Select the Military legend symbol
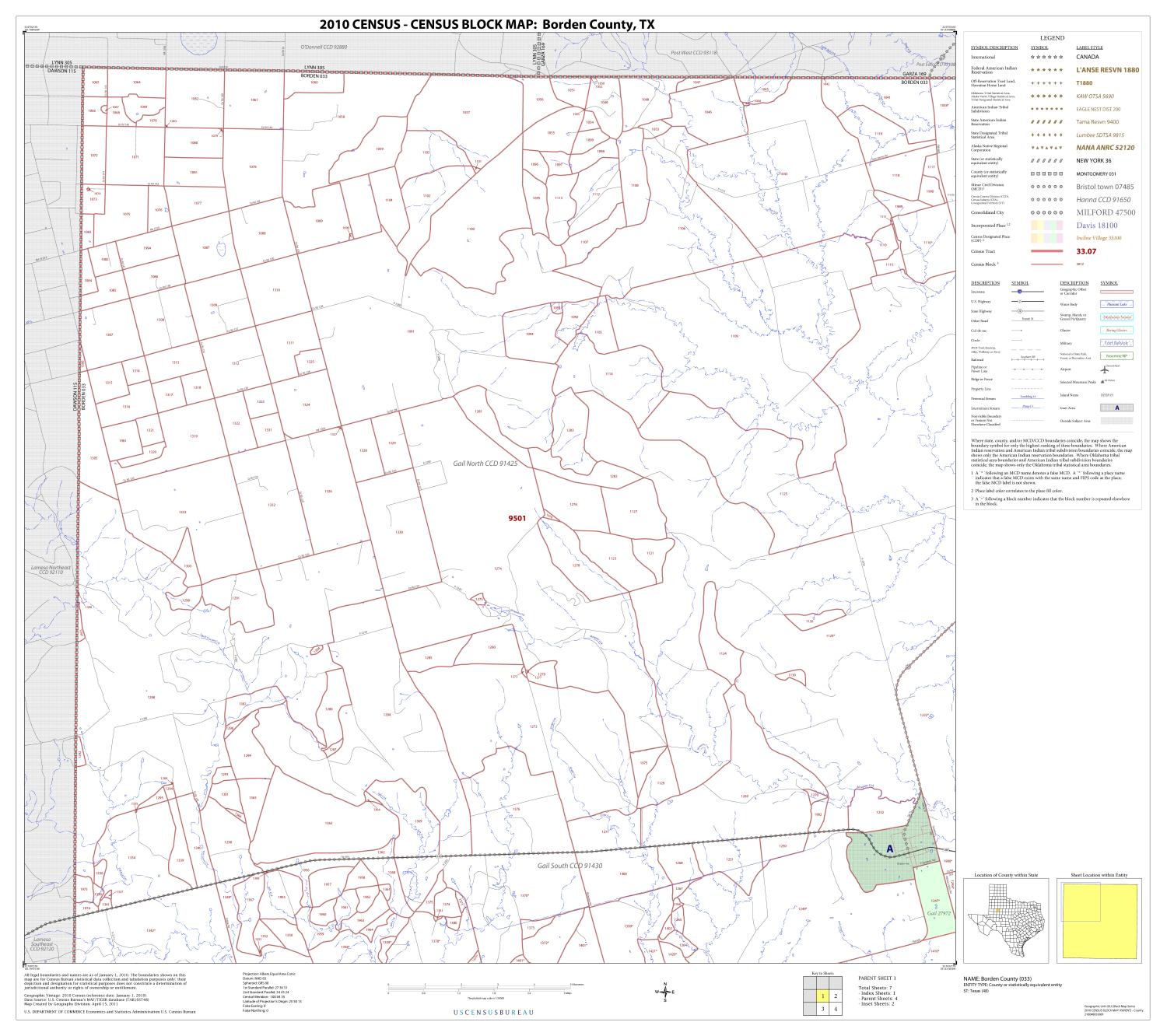The image size is (1167, 1036). pos(1116,343)
